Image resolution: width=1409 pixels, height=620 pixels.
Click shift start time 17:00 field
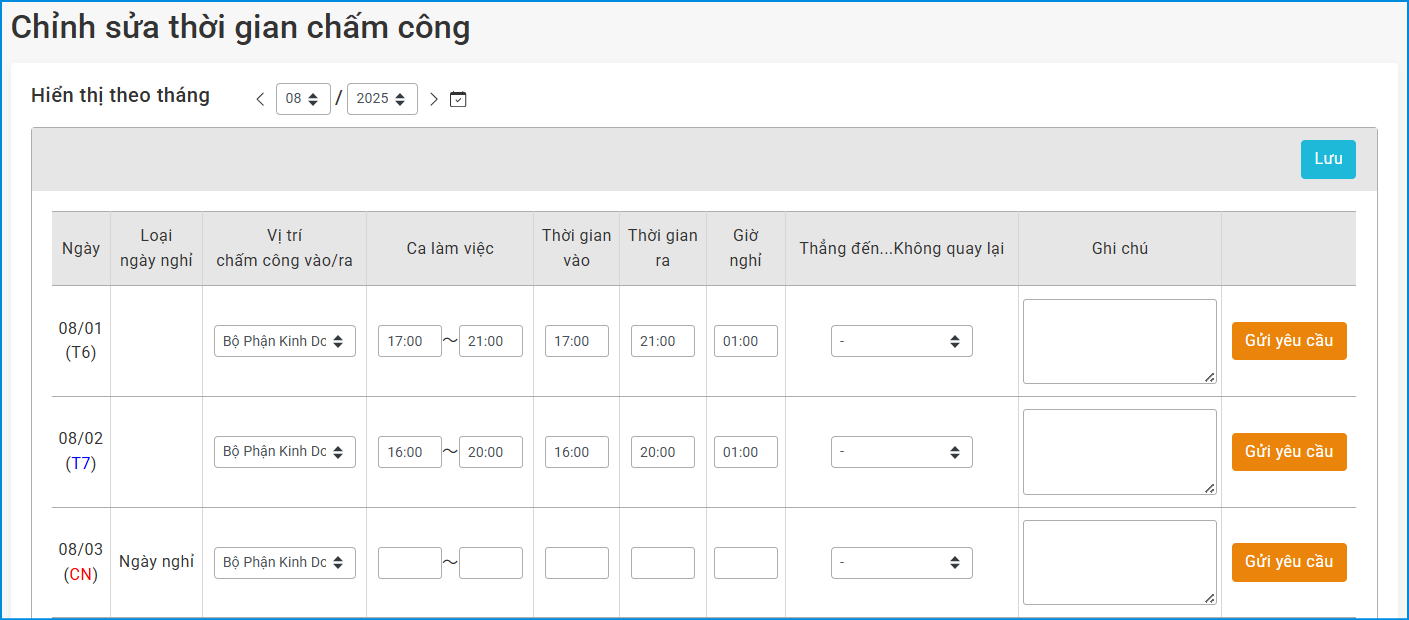tap(409, 341)
